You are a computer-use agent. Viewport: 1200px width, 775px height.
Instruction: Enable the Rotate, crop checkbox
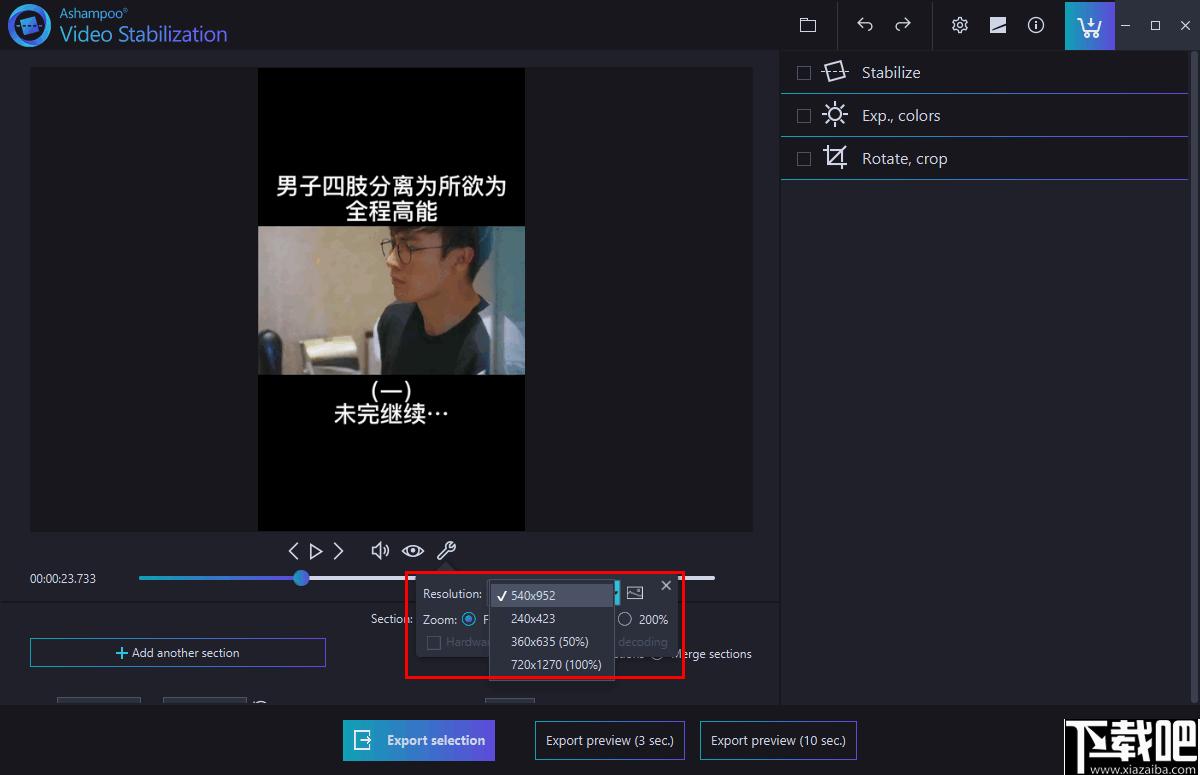click(803, 159)
